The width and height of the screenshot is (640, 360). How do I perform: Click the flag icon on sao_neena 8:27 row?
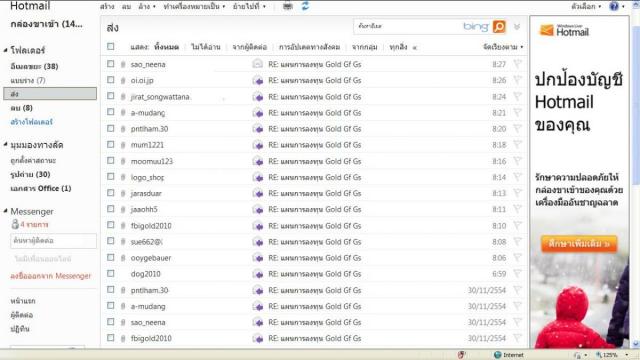[517, 64]
